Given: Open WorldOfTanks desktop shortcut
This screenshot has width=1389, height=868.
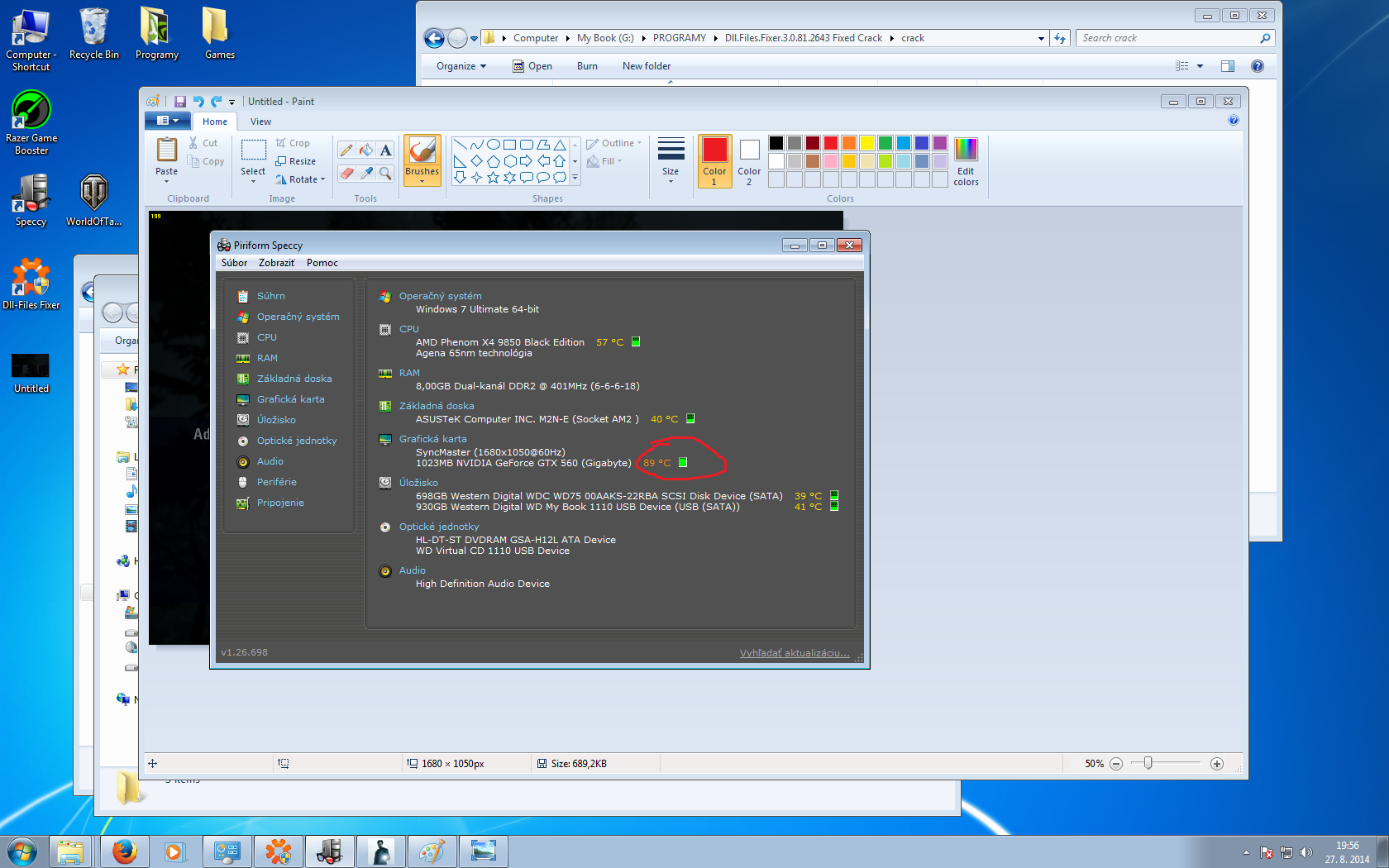Looking at the screenshot, I should (x=93, y=200).
